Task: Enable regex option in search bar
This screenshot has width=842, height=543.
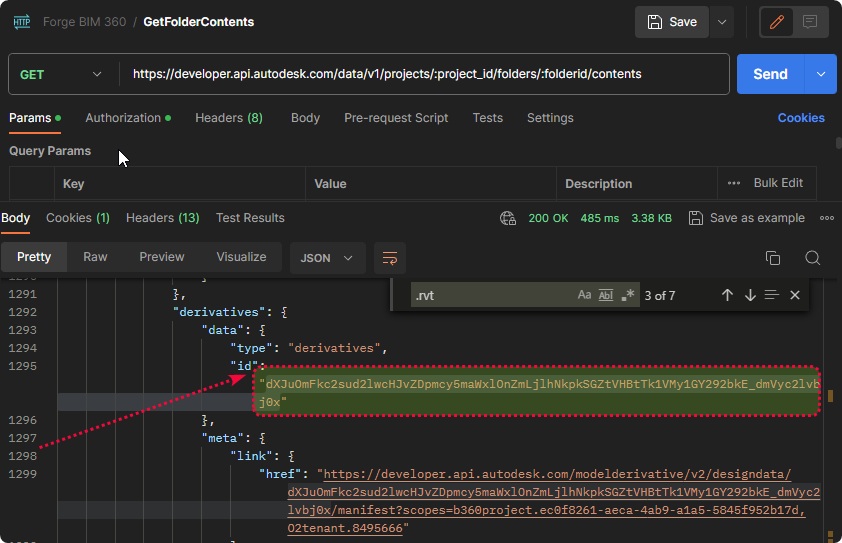Action: click(628, 295)
